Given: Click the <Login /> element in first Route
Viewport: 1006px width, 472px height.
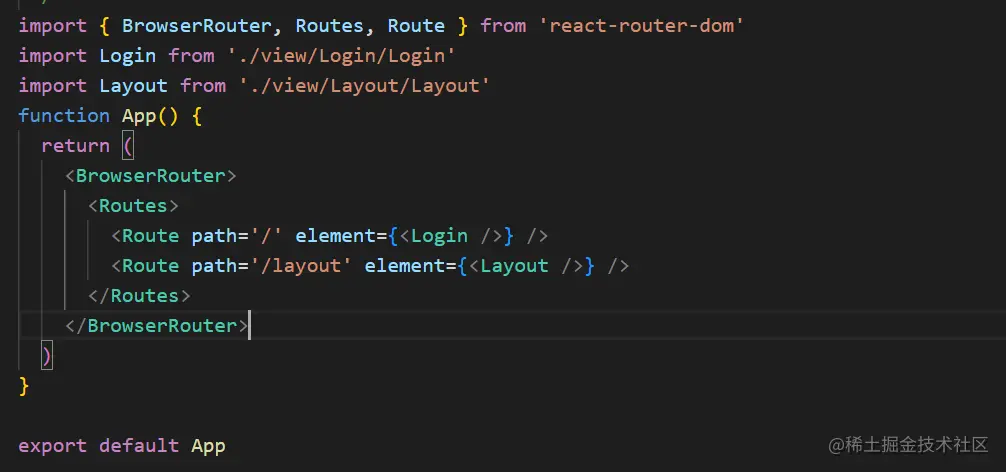Looking at the screenshot, I should click(451, 236).
